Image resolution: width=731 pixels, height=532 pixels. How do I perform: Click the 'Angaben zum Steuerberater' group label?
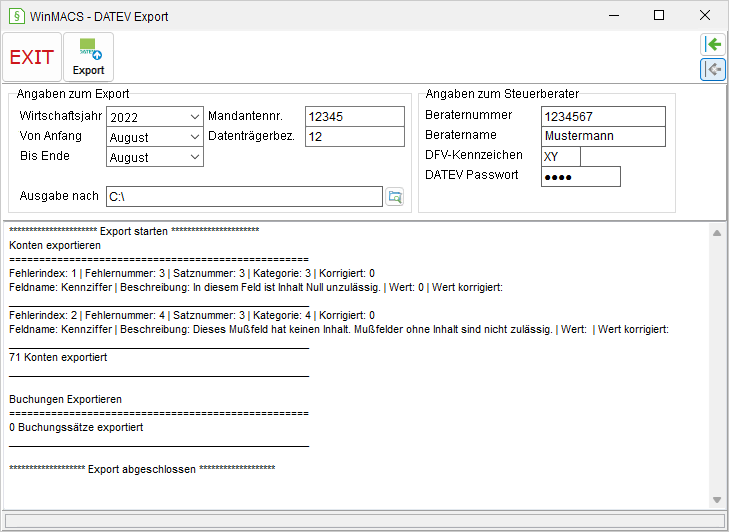point(502,94)
